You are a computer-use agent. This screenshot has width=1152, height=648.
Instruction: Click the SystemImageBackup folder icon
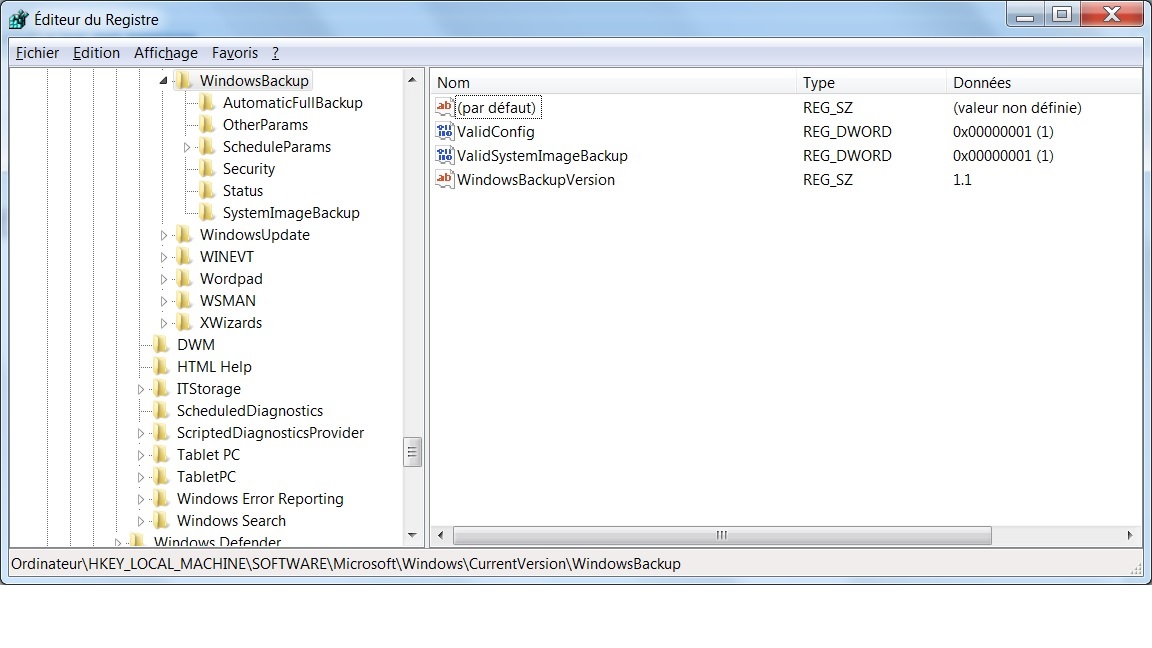click(x=207, y=212)
